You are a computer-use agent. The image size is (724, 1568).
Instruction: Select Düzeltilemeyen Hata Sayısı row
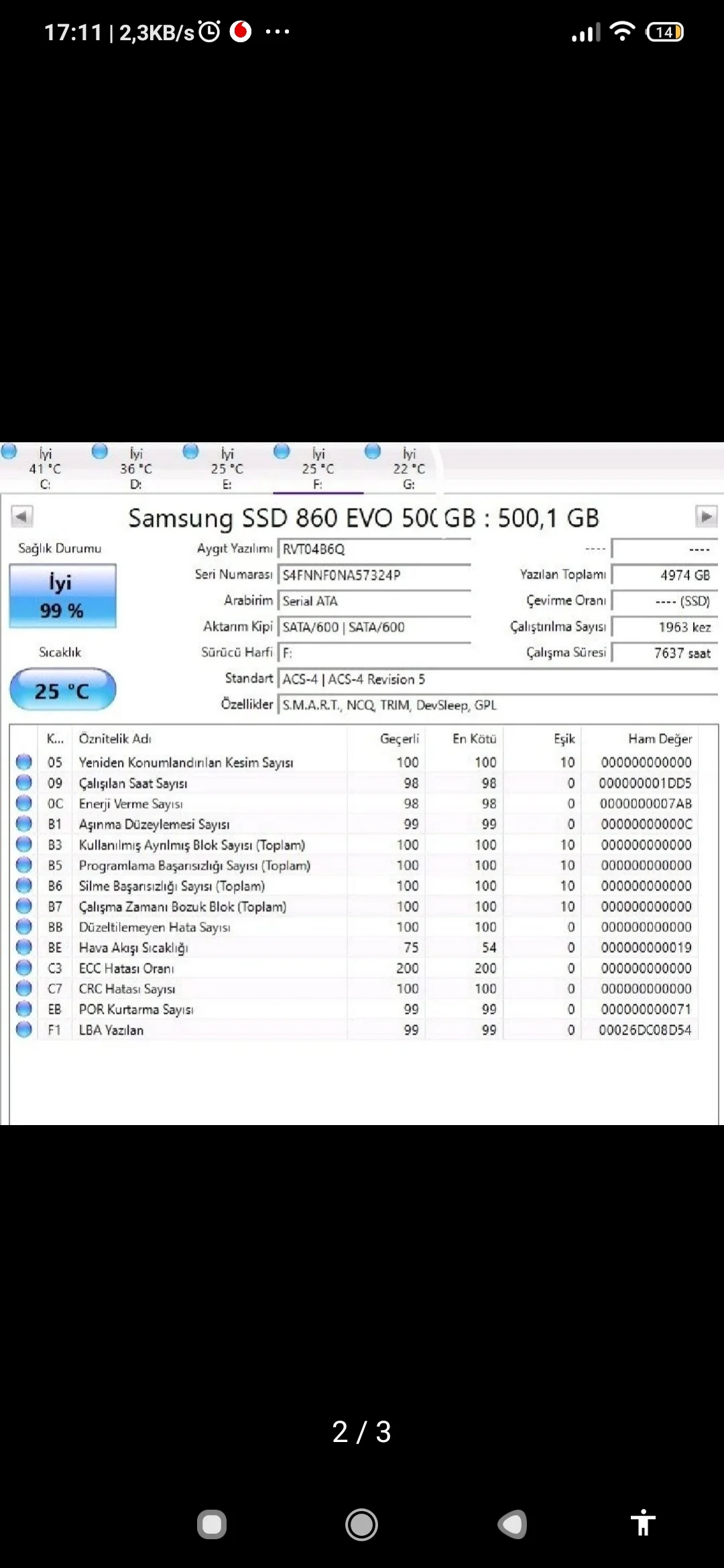355,927
